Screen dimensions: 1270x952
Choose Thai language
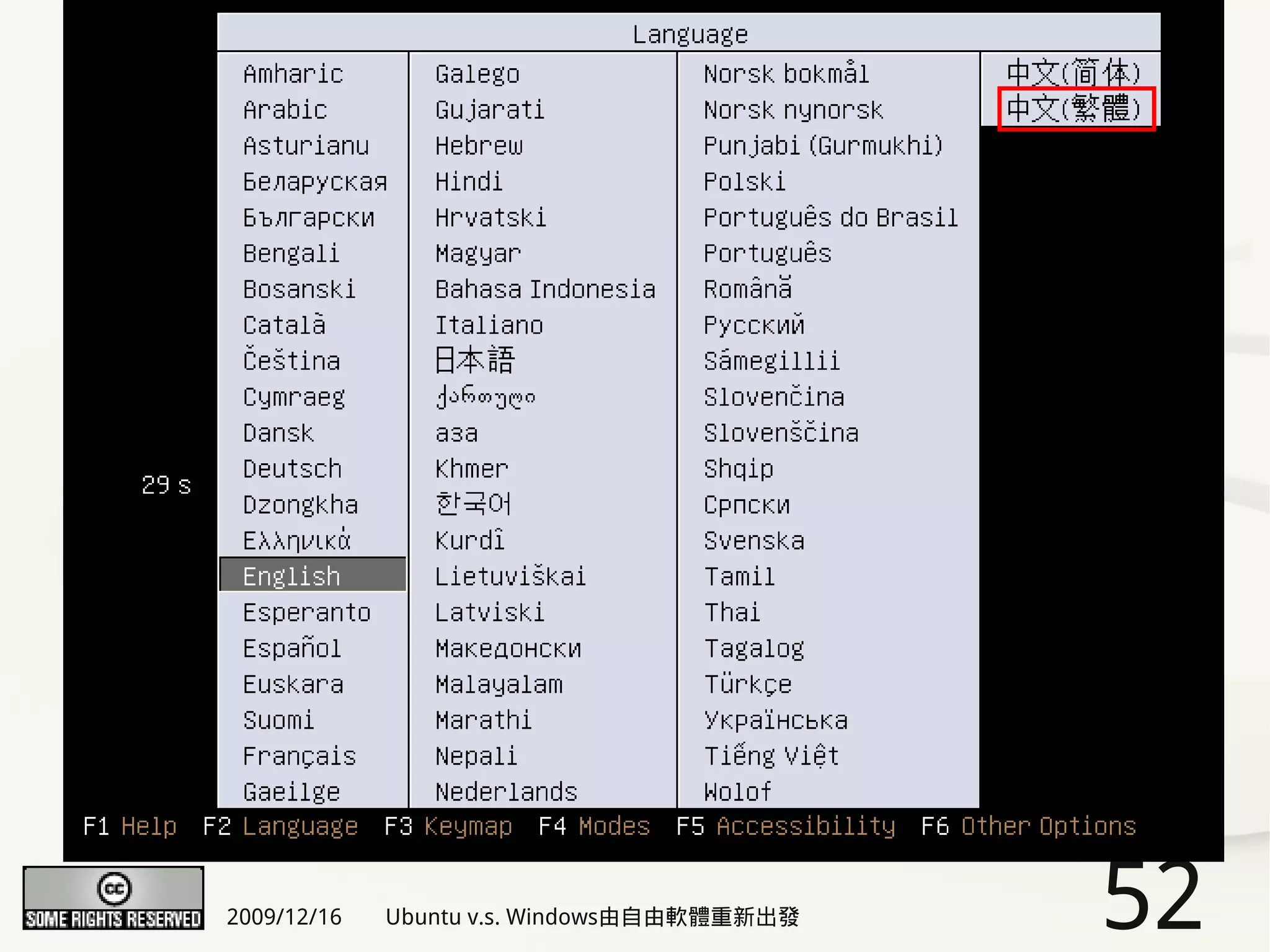pyautogui.click(x=732, y=613)
